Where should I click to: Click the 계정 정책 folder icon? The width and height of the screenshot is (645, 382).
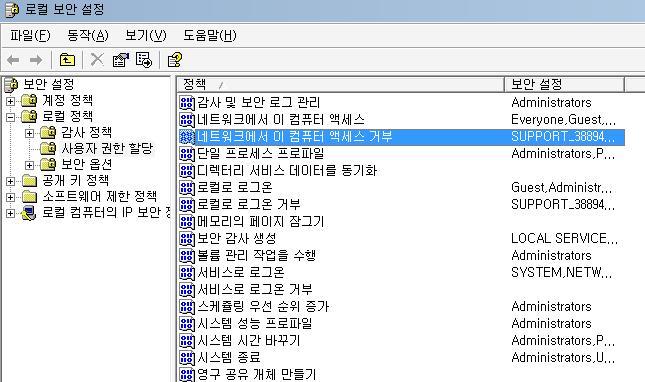29,100
